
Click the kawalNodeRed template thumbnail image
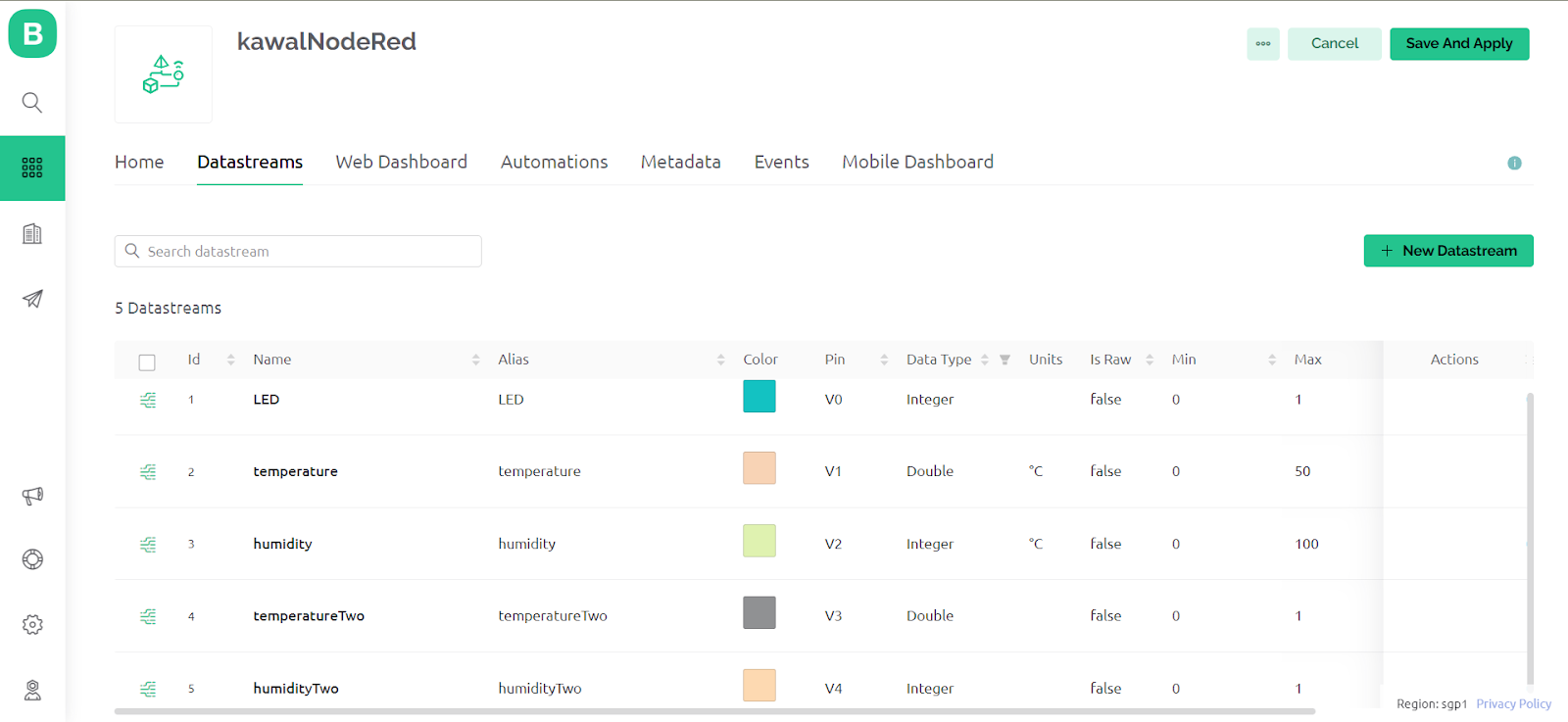pos(164,74)
